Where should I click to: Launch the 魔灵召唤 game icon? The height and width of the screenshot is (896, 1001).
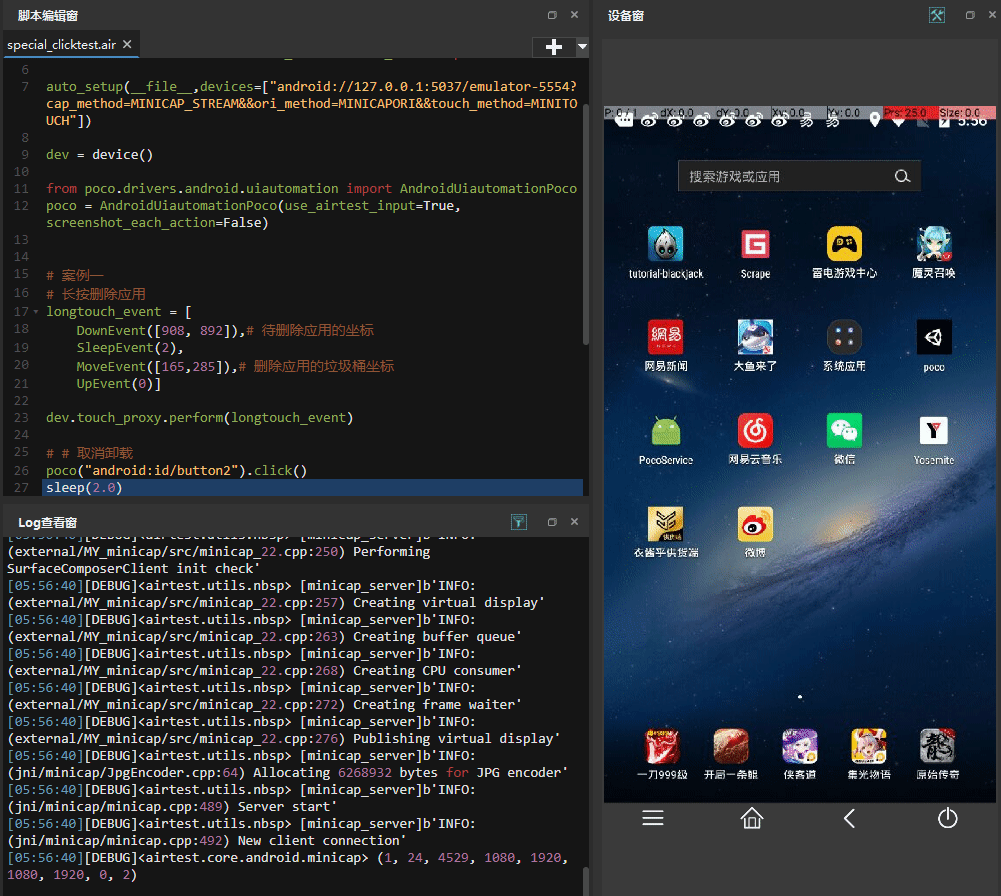[934, 244]
